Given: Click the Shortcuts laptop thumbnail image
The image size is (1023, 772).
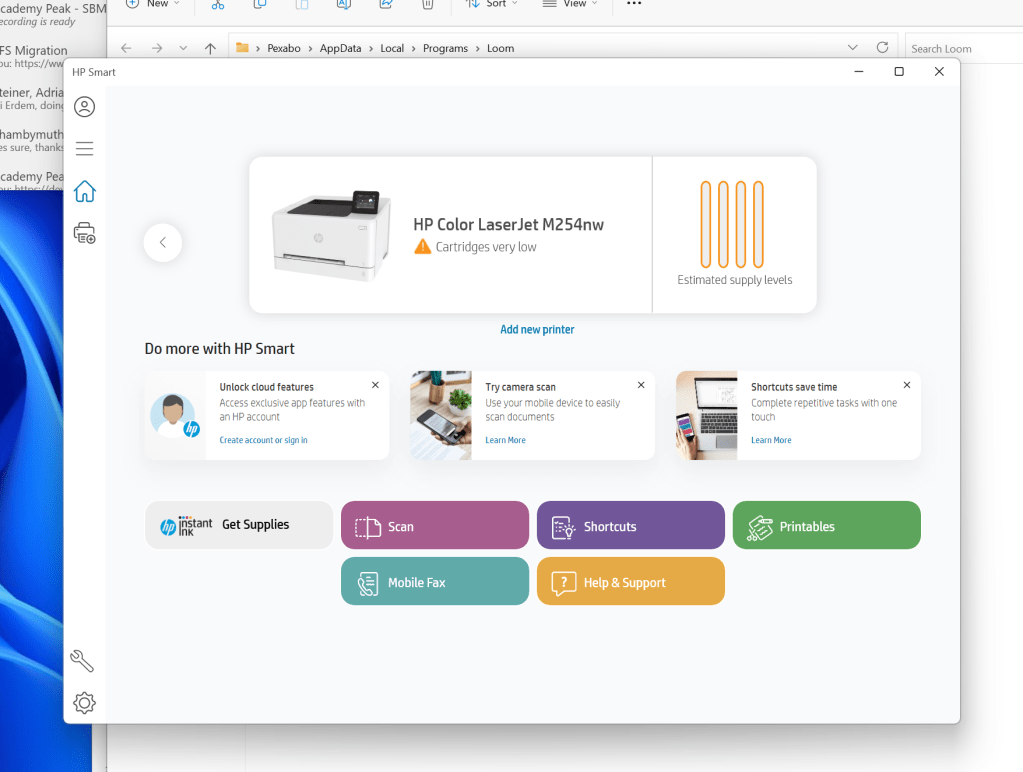Looking at the screenshot, I should [707, 416].
